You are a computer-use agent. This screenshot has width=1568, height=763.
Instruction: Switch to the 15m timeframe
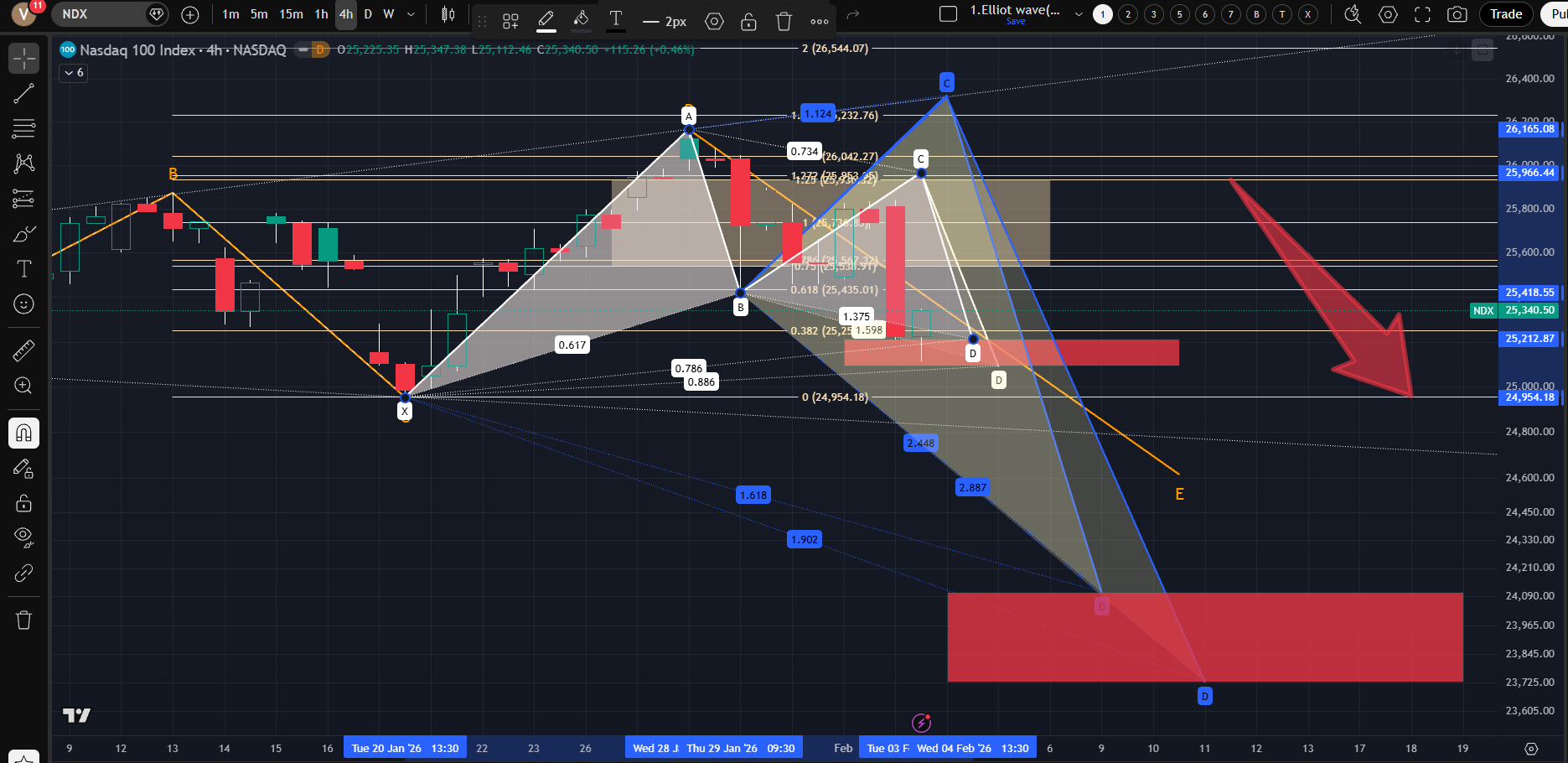coord(291,14)
